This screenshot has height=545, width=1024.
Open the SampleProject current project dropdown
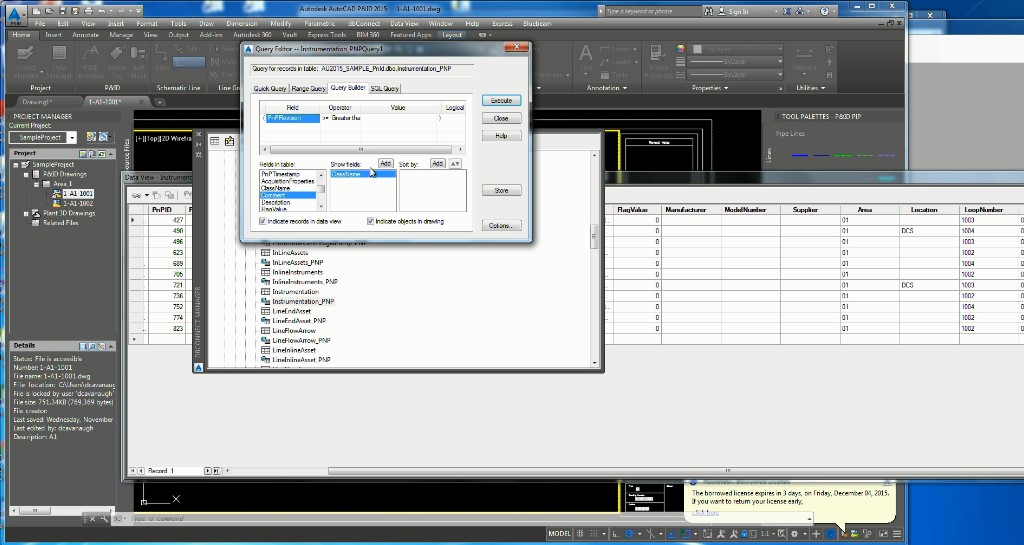[x=72, y=137]
